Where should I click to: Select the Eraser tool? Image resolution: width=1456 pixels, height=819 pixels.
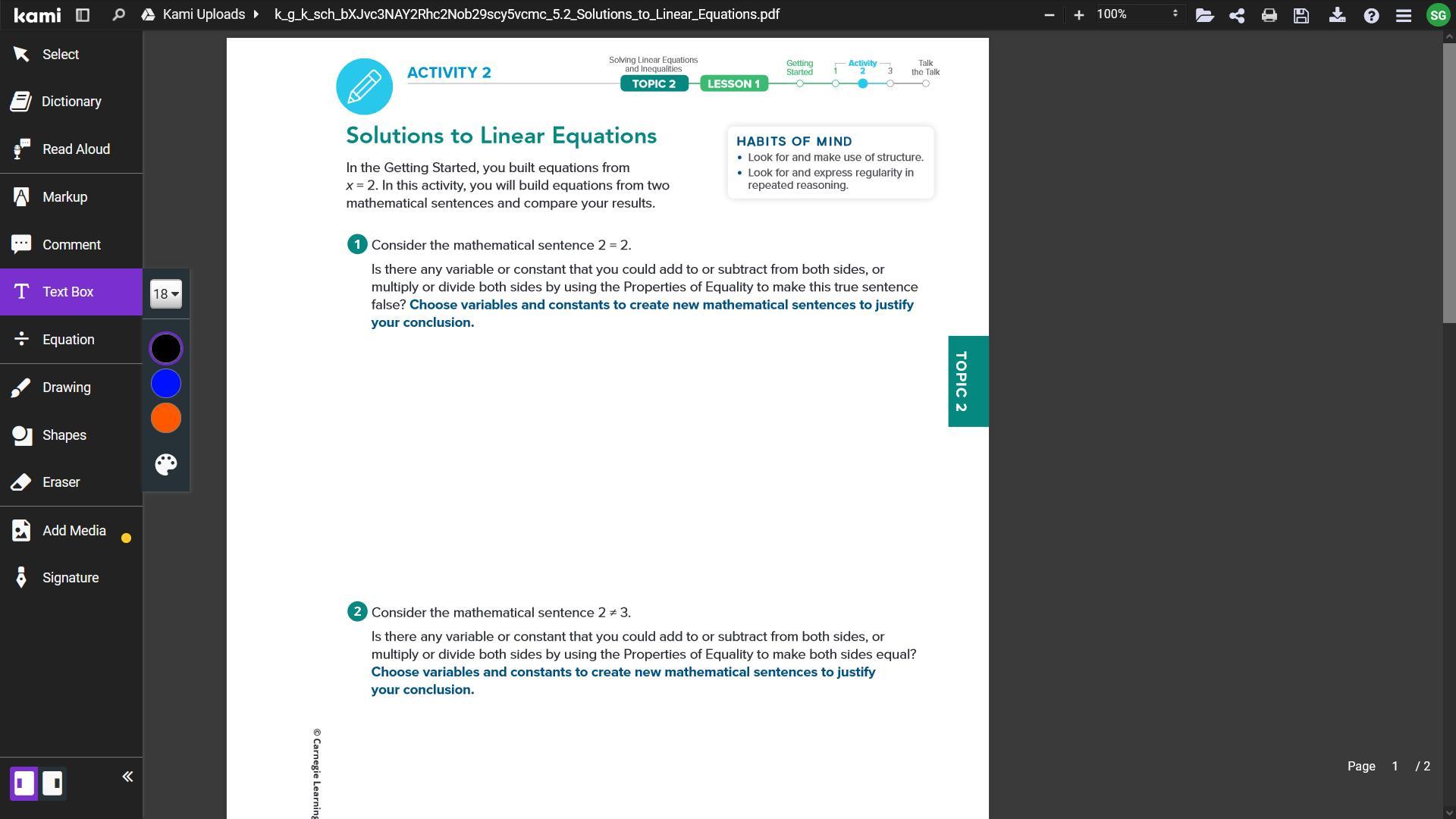click(x=61, y=482)
